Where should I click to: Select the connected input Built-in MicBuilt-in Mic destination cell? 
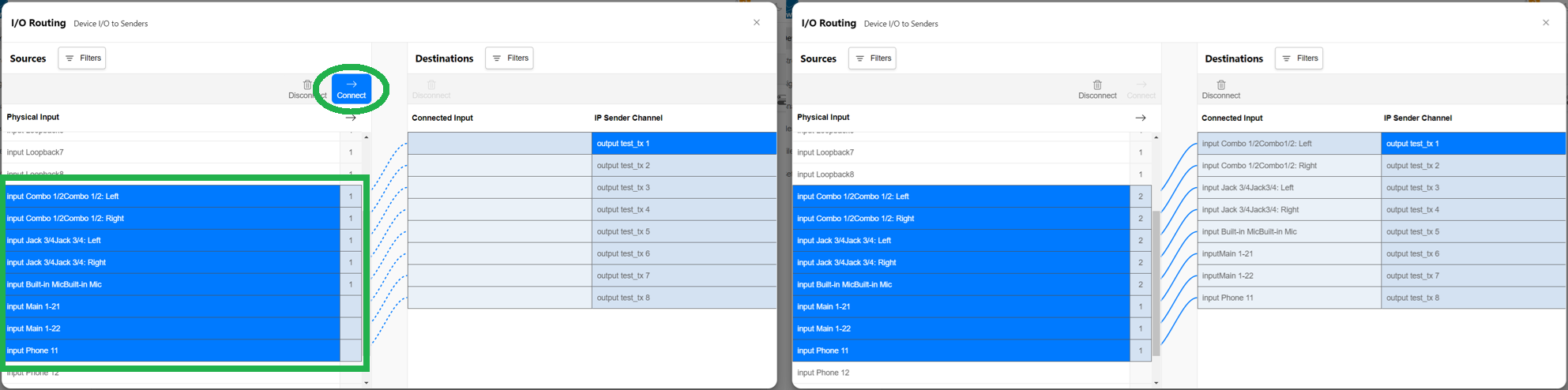[x=1289, y=231]
